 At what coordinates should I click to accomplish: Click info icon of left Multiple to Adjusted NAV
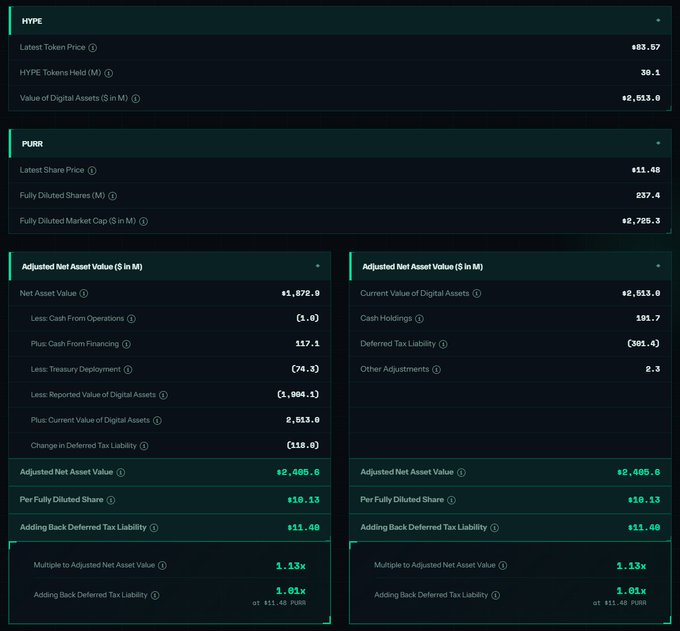[162, 566]
